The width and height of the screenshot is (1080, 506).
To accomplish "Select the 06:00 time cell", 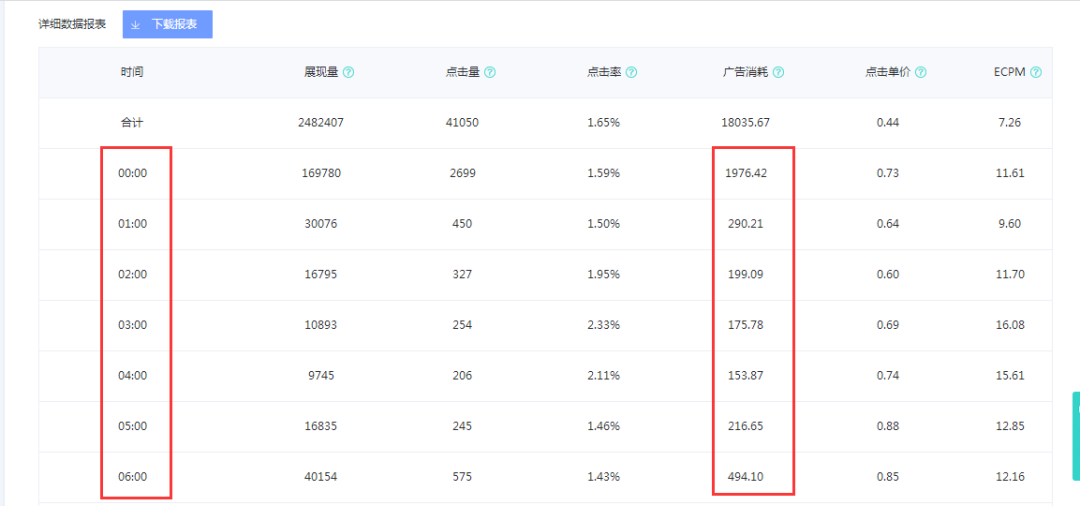I will (132, 477).
